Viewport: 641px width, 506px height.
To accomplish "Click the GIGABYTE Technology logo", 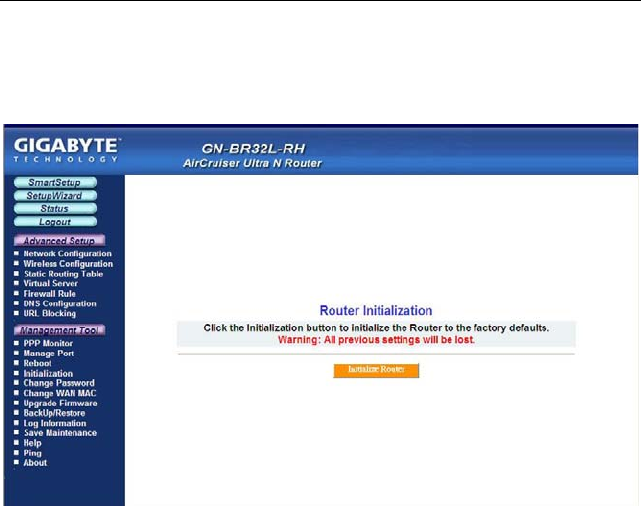I will (x=67, y=150).
